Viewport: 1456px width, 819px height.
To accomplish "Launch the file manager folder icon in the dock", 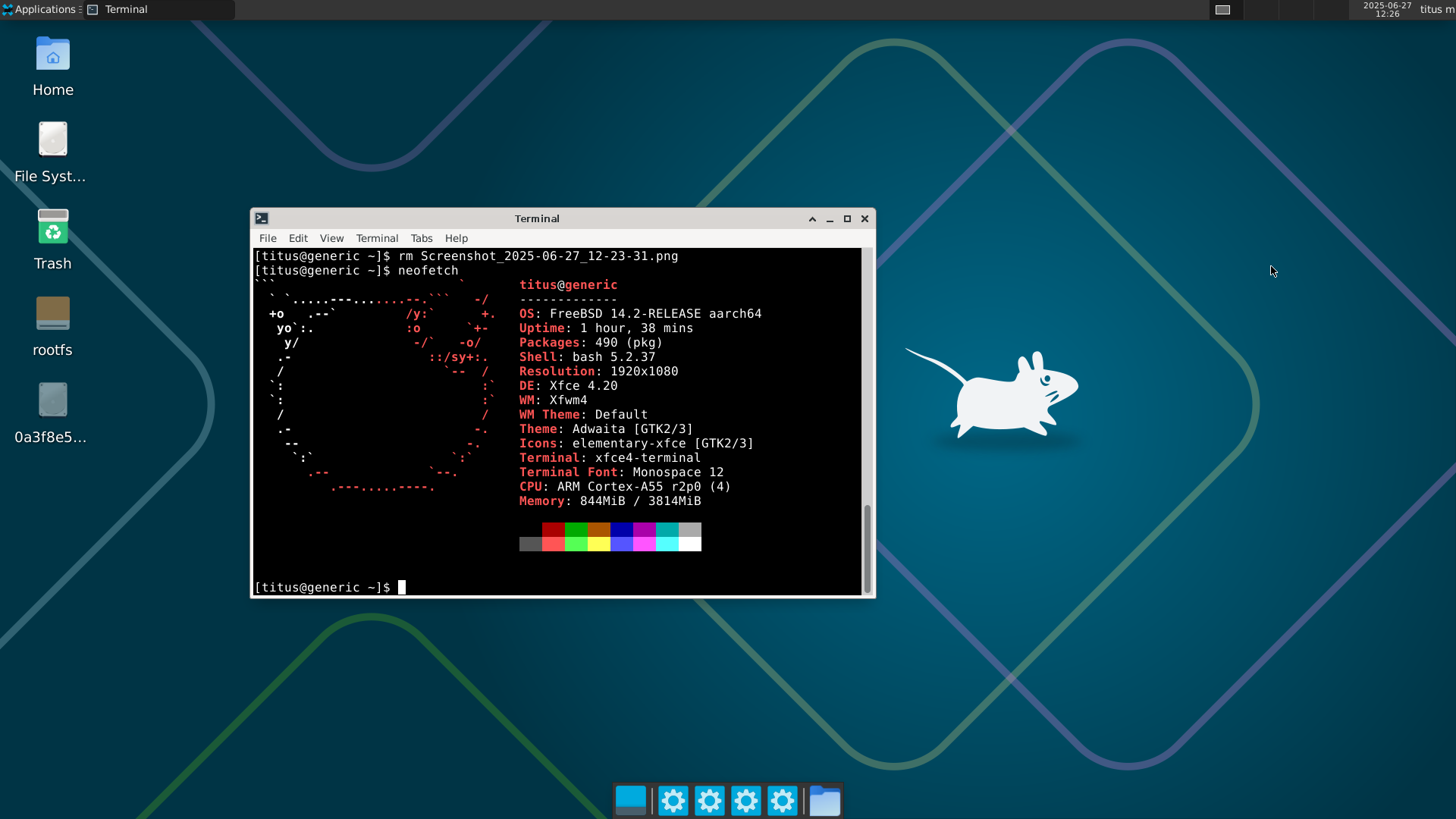I will point(824,801).
